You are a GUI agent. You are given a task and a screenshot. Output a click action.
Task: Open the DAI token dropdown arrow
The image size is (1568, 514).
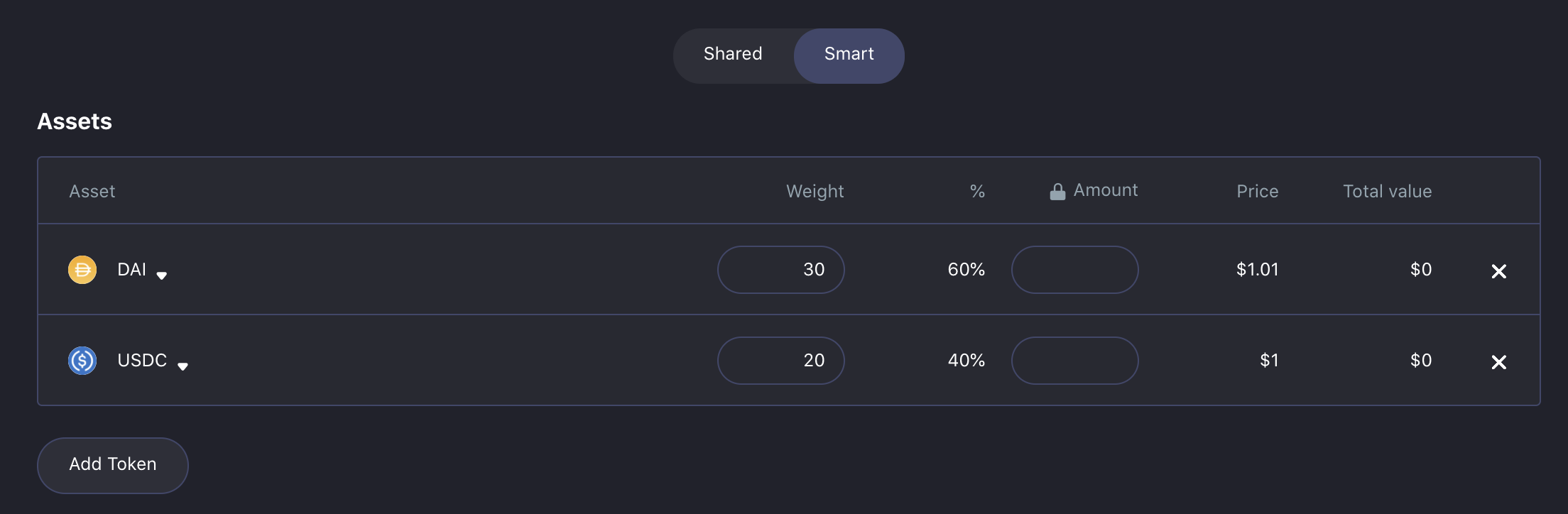click(162, 275)
